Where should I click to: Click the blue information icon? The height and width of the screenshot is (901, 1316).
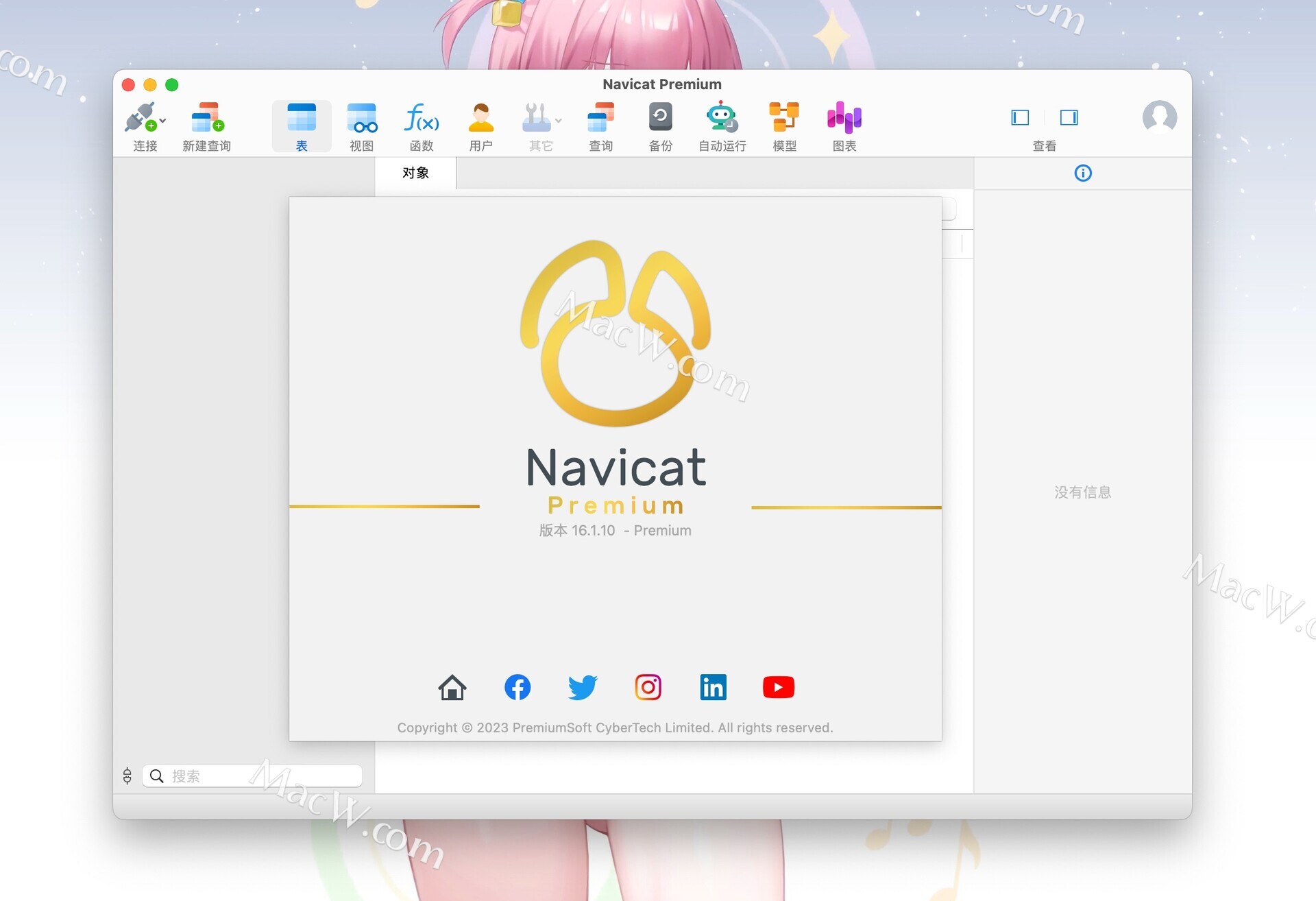(x=1083, y=173)
